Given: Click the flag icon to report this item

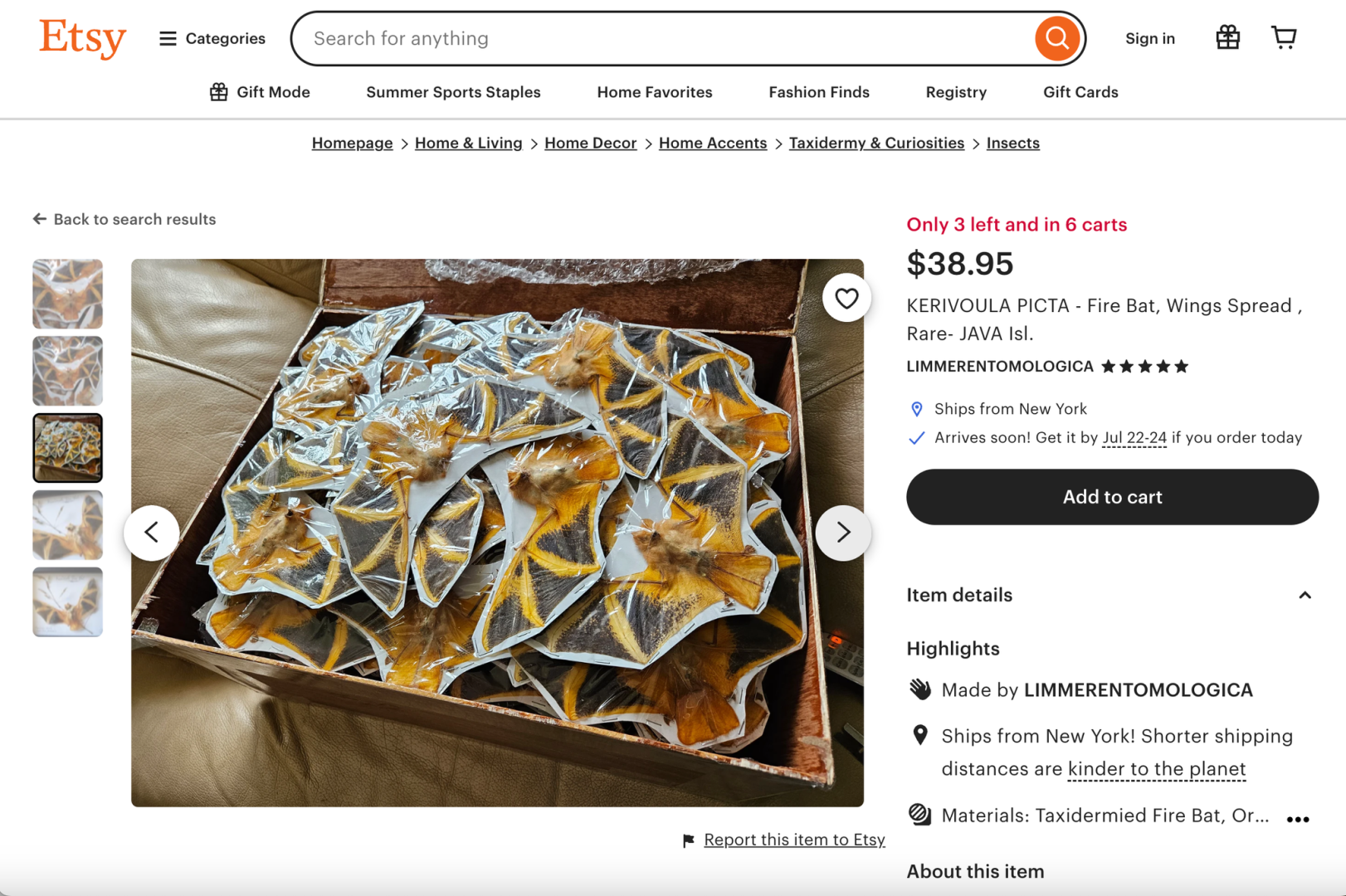Looking at the screenshot, I should tap(687, 840).
